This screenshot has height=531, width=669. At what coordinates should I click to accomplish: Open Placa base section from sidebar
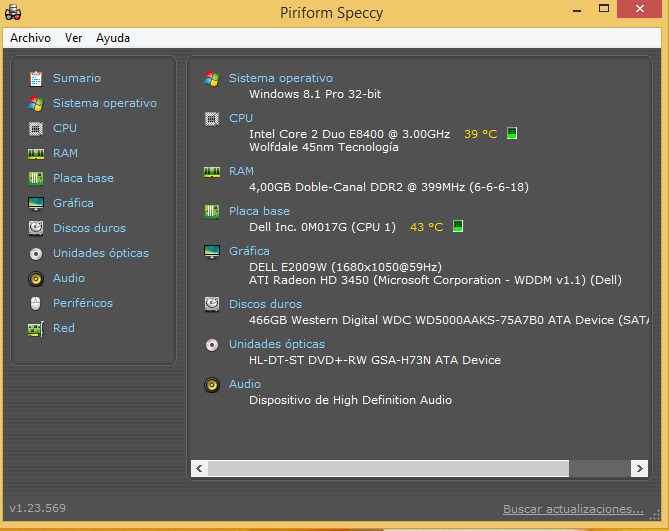[83, 178]
